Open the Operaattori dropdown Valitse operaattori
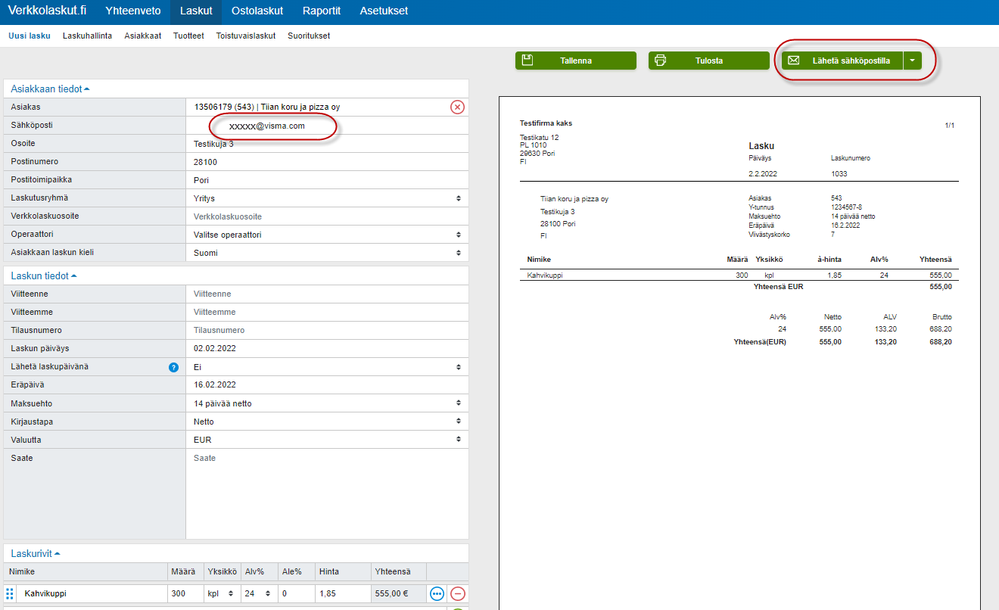999x610 pixels. (327, 235)
